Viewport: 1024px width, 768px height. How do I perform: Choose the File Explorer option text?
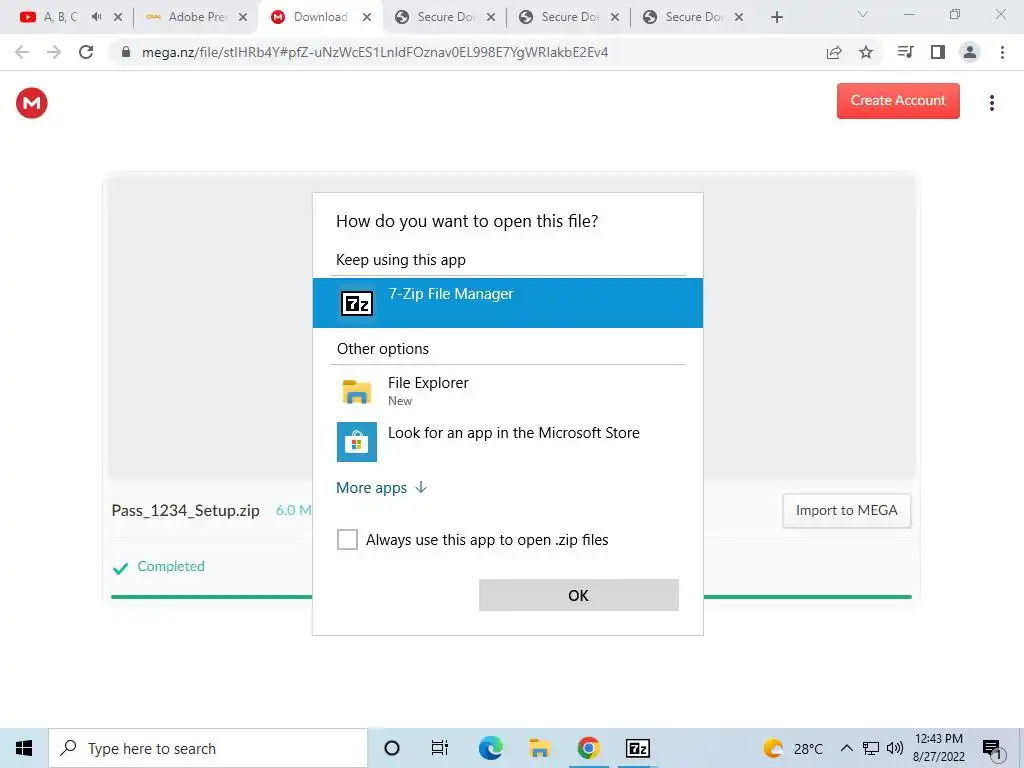click(x=428, y=383)
